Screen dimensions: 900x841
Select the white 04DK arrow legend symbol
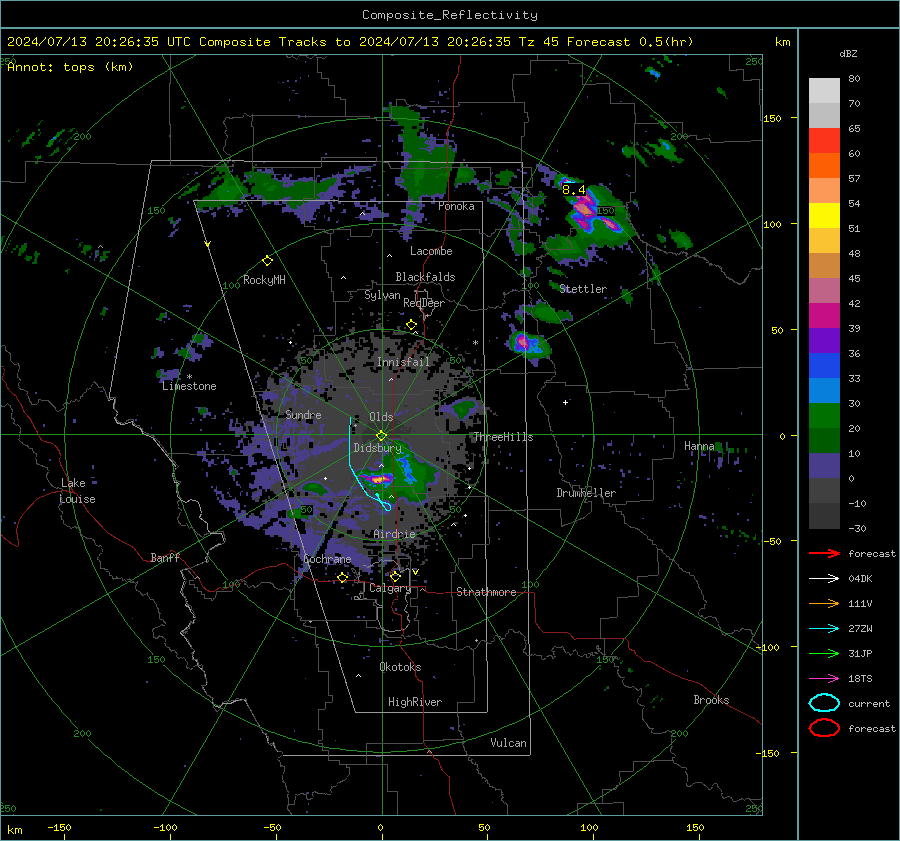(824, 578)
